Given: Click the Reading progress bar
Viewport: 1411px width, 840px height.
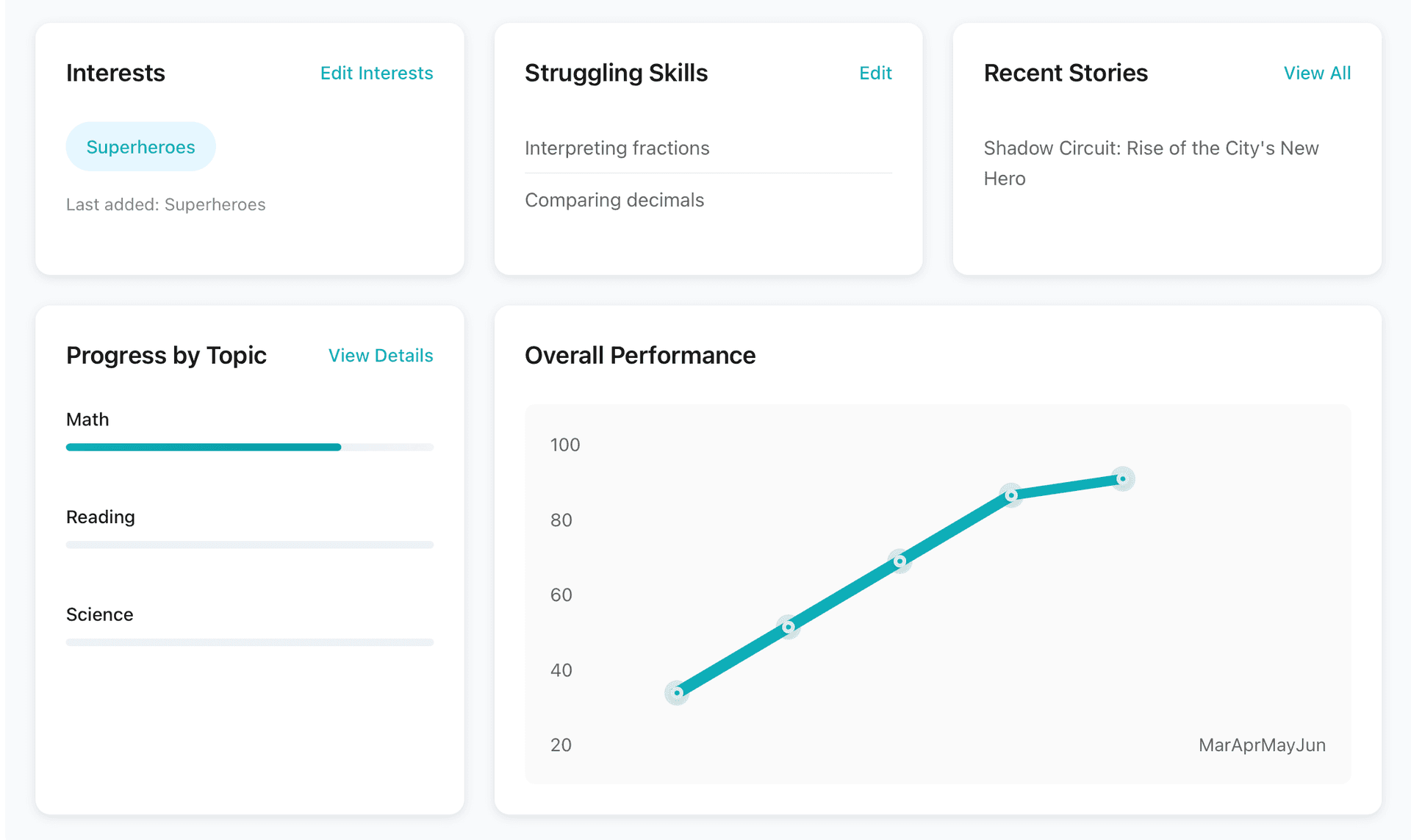Looking at the screenshot, I should [x=249, y=544].
